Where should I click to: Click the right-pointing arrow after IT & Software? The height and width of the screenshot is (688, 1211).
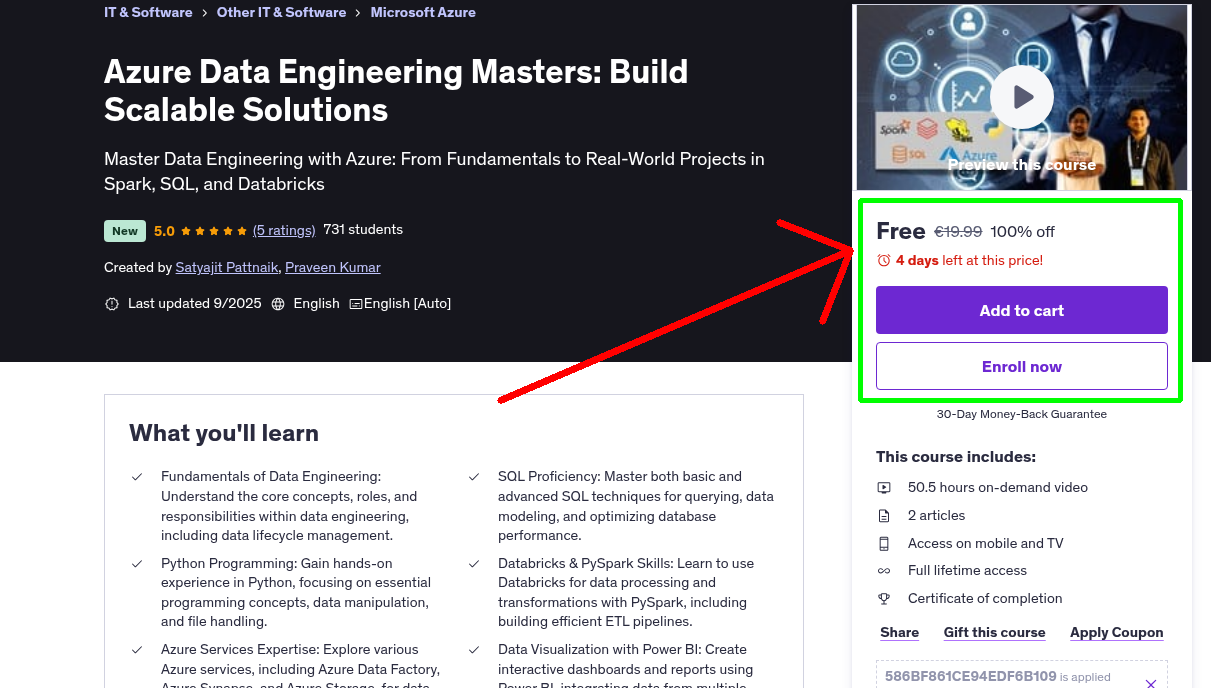pos(205,12)
